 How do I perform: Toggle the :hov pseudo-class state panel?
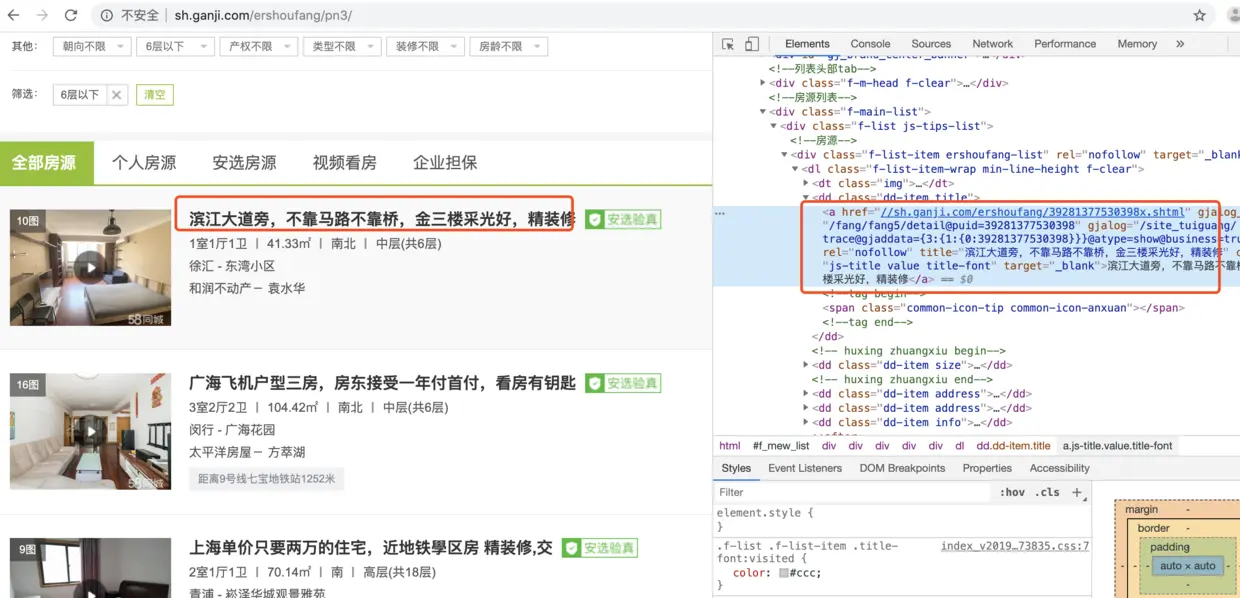1013,492
